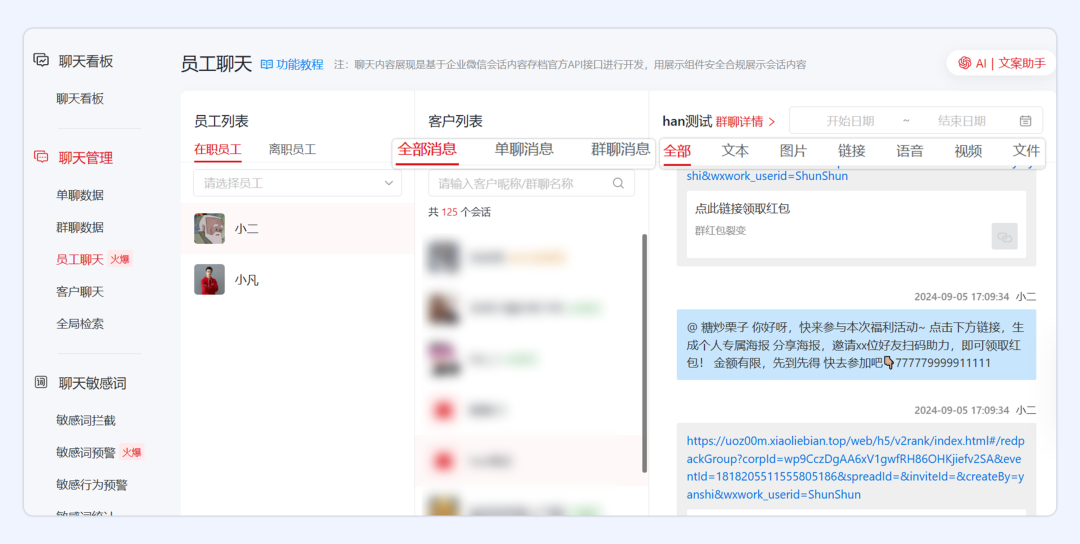Select employee 小凡 from the list
Viewport: 1080px width, 544px height.
[x=246, y=280]
